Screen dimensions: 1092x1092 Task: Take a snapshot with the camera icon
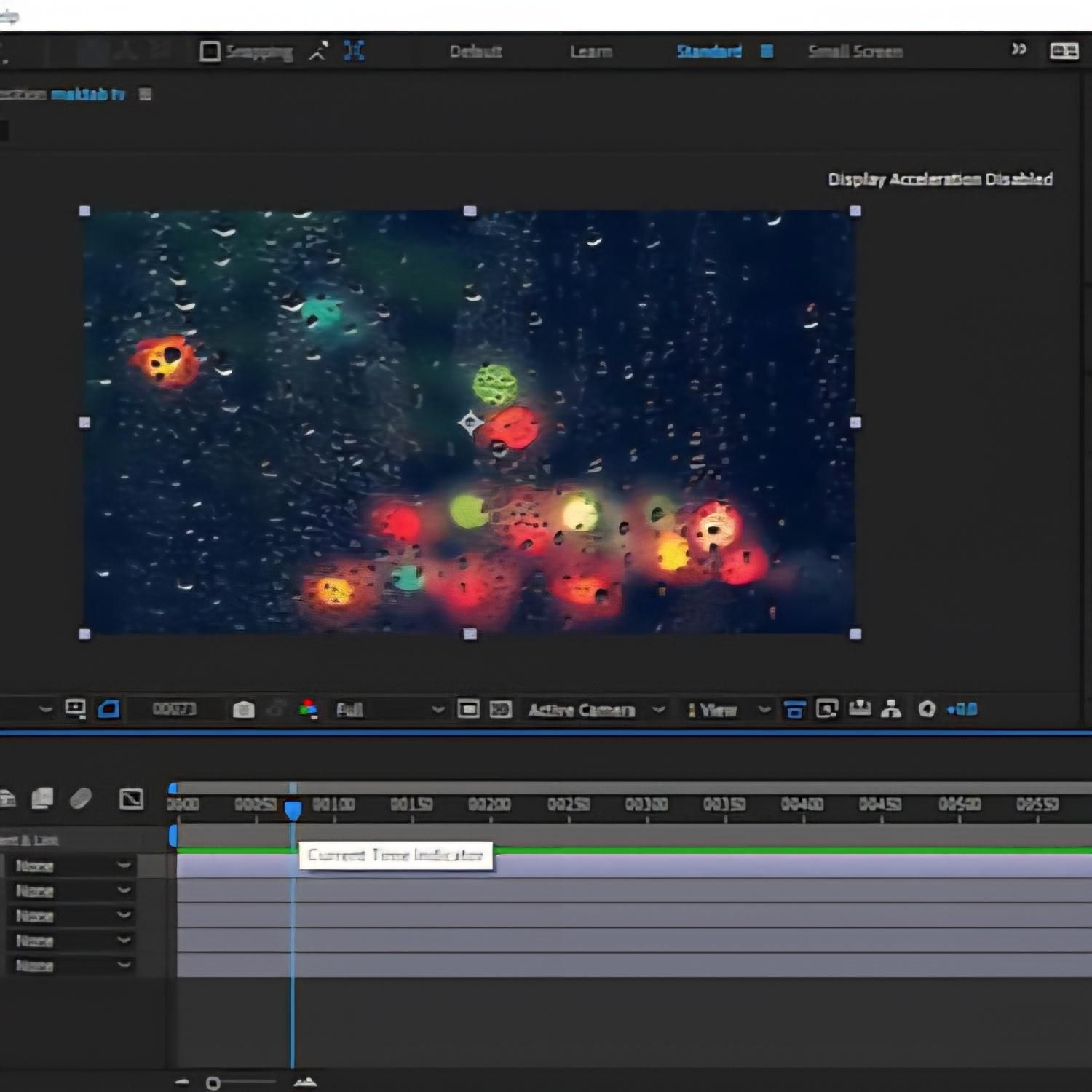pyautogui.click(x=243, y=709)
